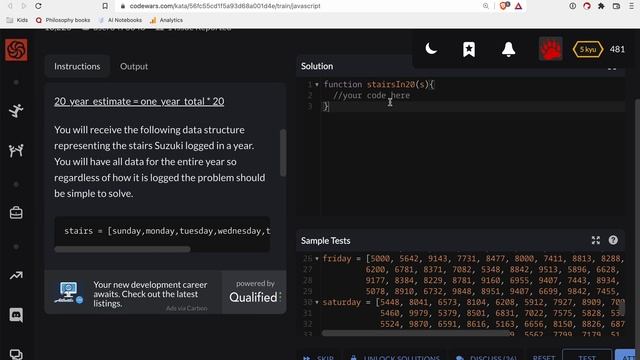Click the RESET button
Viewport: 640px width, 360px height.
coord(544,358)
